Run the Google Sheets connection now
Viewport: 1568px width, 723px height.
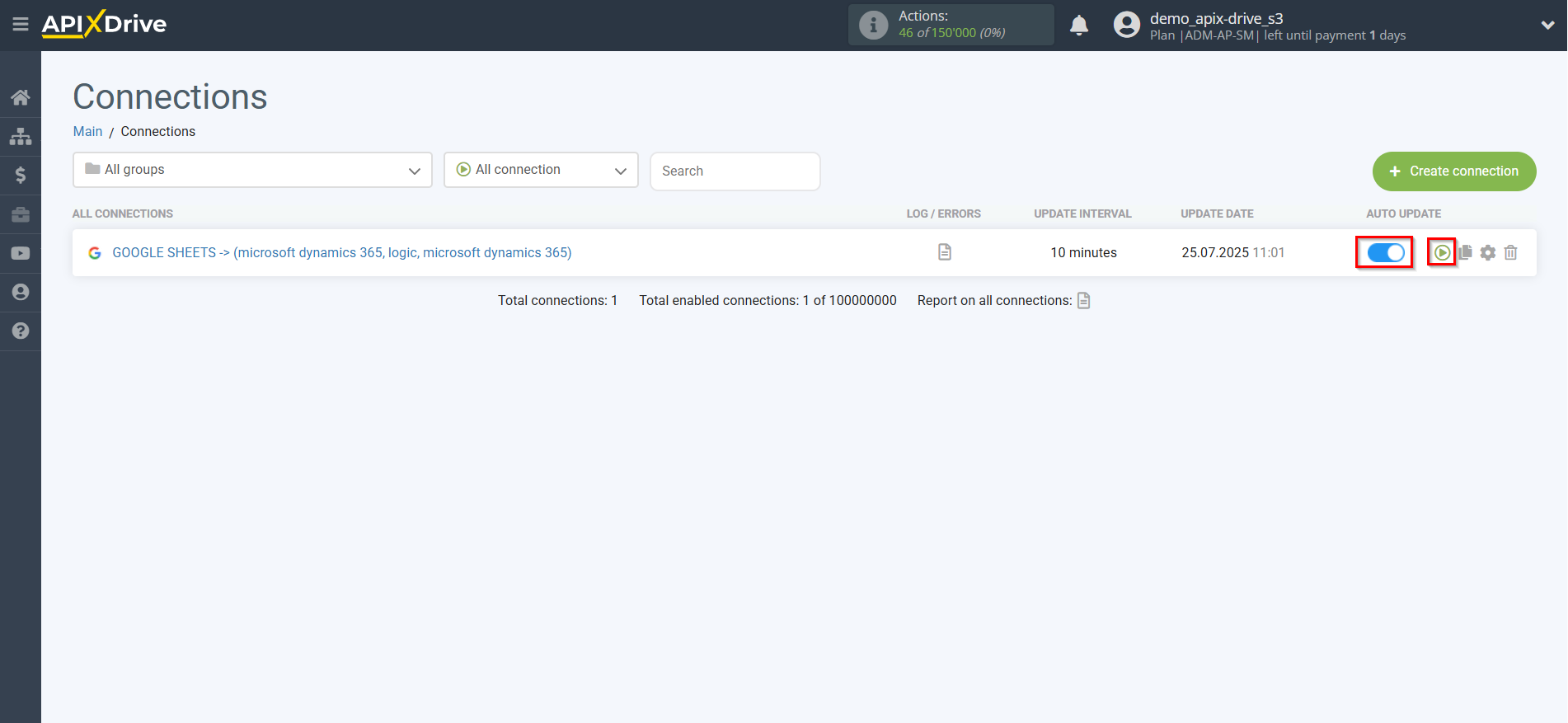pos(1442,252)
